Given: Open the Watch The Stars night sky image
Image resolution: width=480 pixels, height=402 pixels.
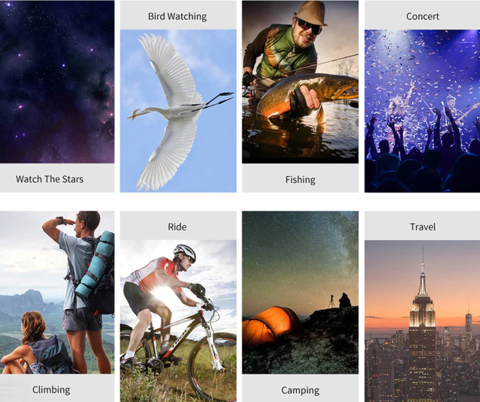Looking at the screenshot, I should [57, 82].
